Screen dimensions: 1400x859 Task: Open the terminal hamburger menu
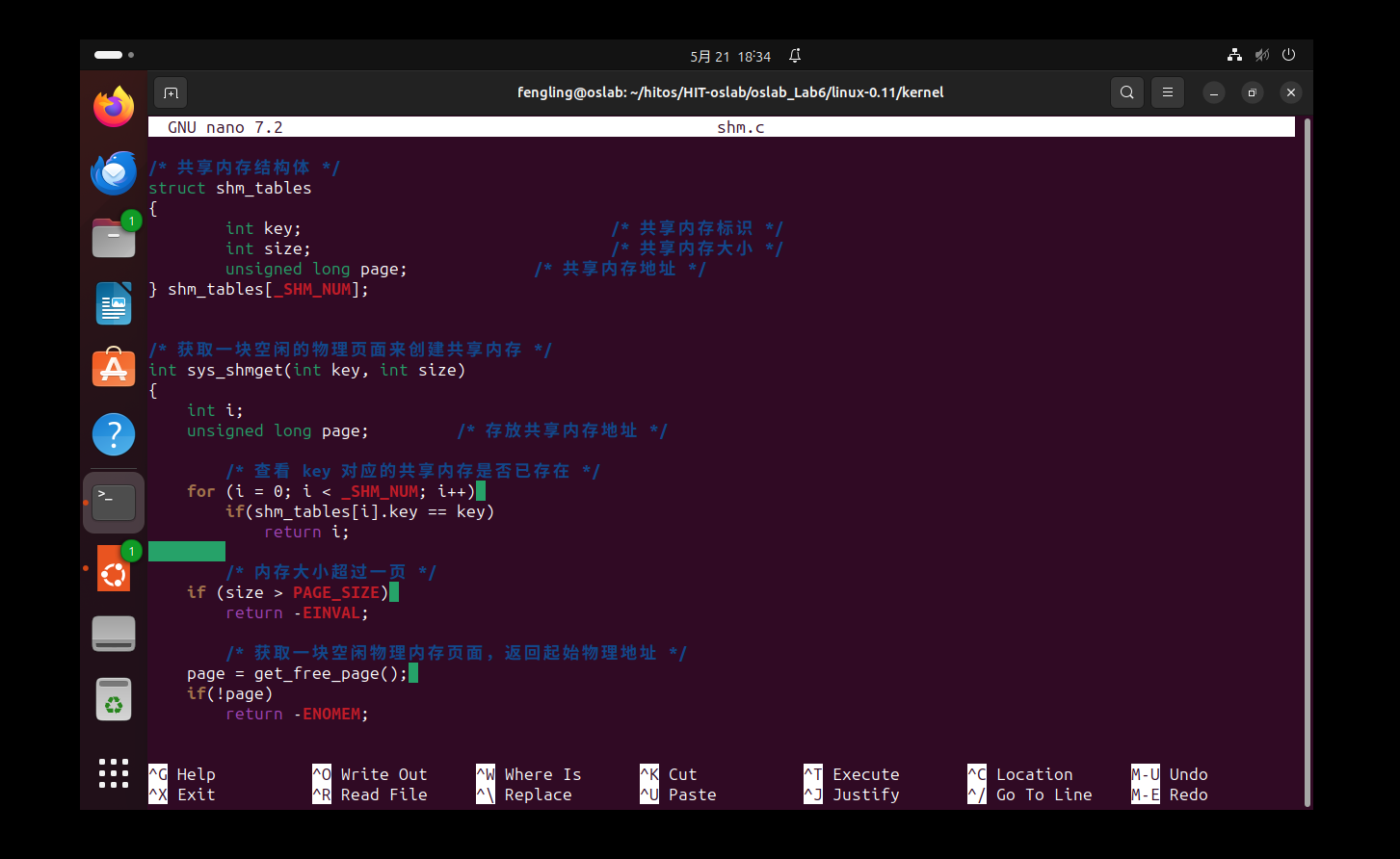point(1167,92)
